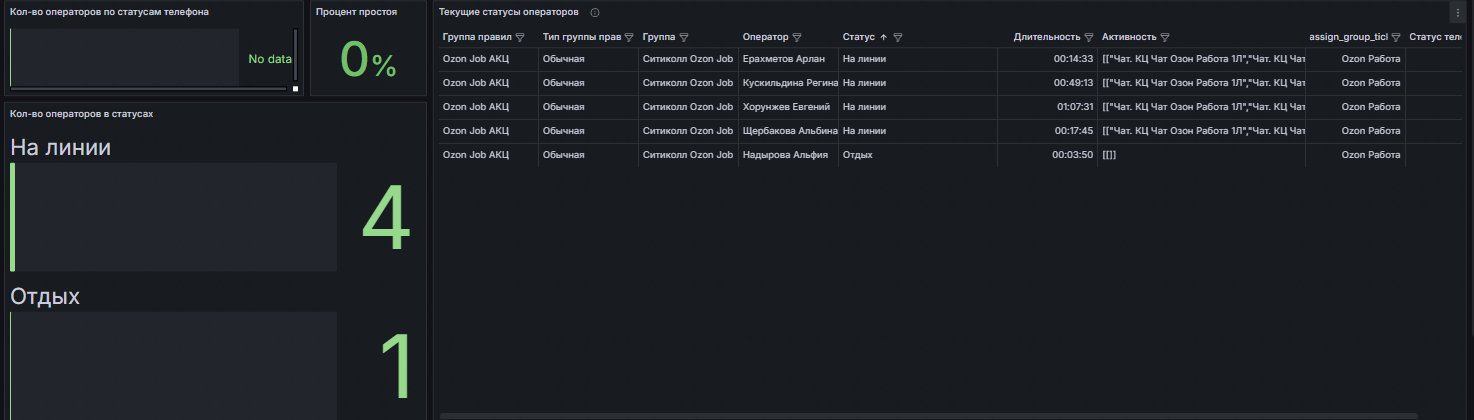Show info tooltip for Текущие статусы операторов
1474x420 pixels.
[595, 12]
